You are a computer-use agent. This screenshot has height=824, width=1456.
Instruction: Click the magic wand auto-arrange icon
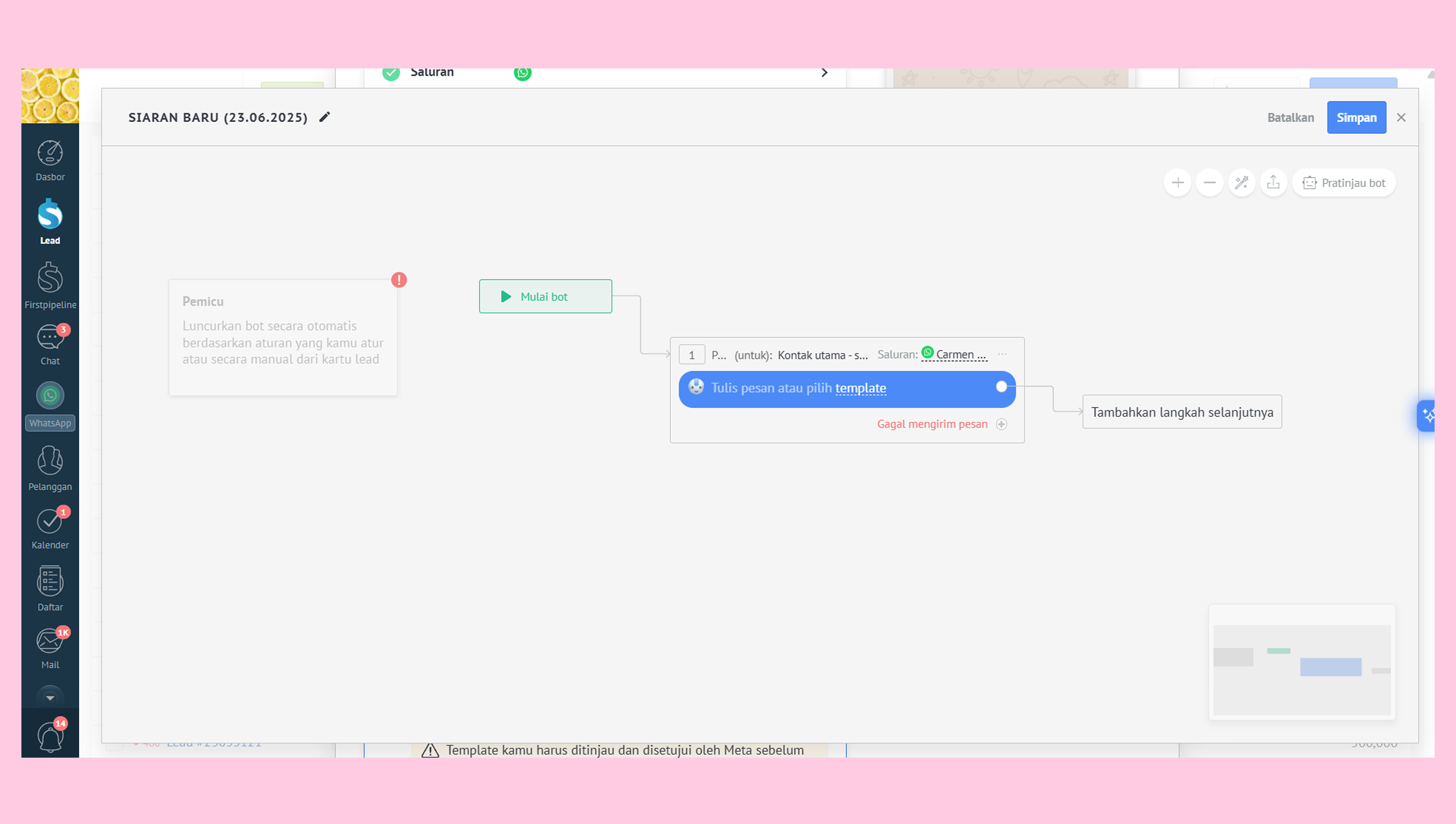pos(1241,183)
